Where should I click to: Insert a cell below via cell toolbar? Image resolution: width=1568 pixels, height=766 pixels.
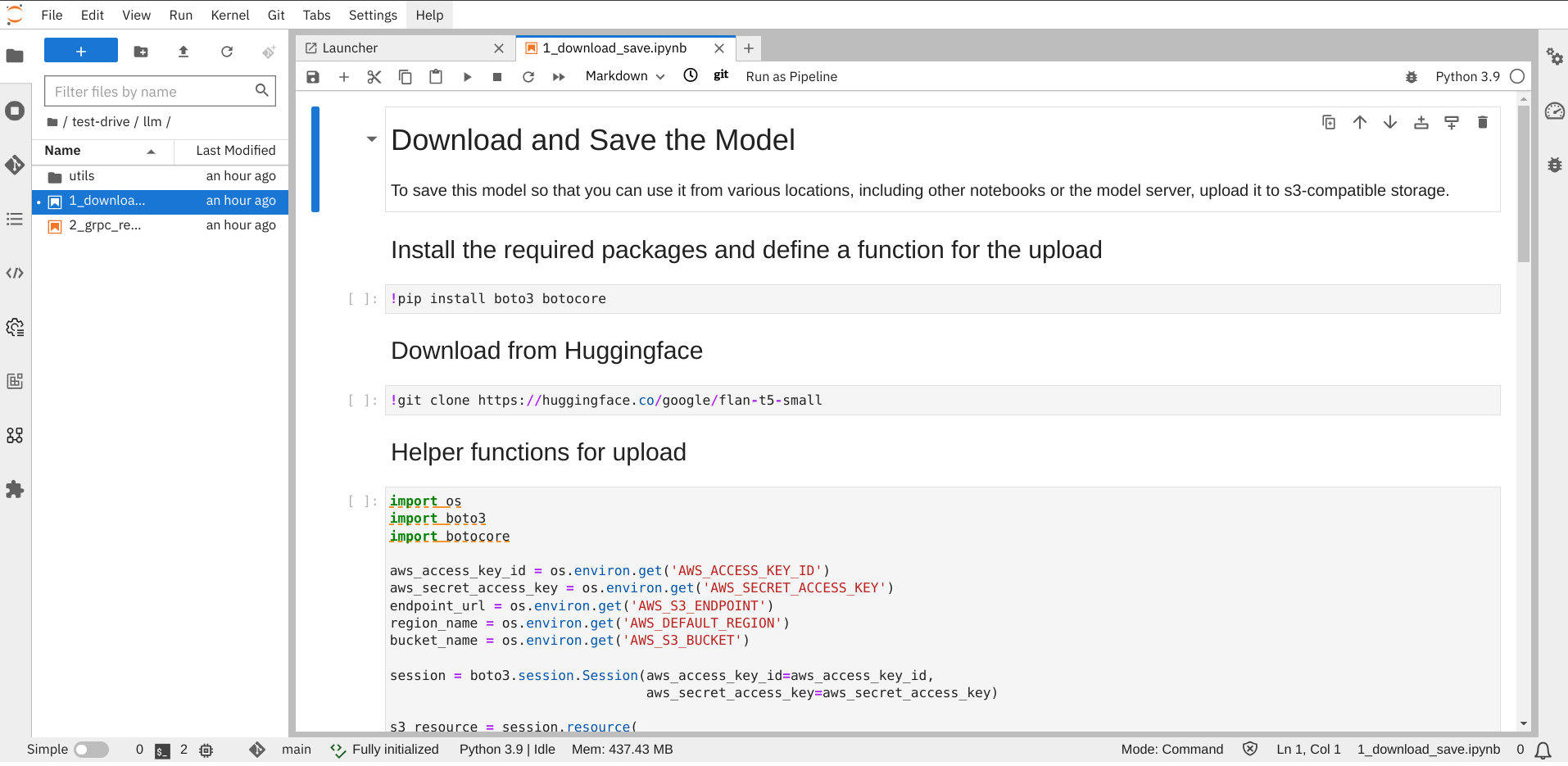point(1452,122)
